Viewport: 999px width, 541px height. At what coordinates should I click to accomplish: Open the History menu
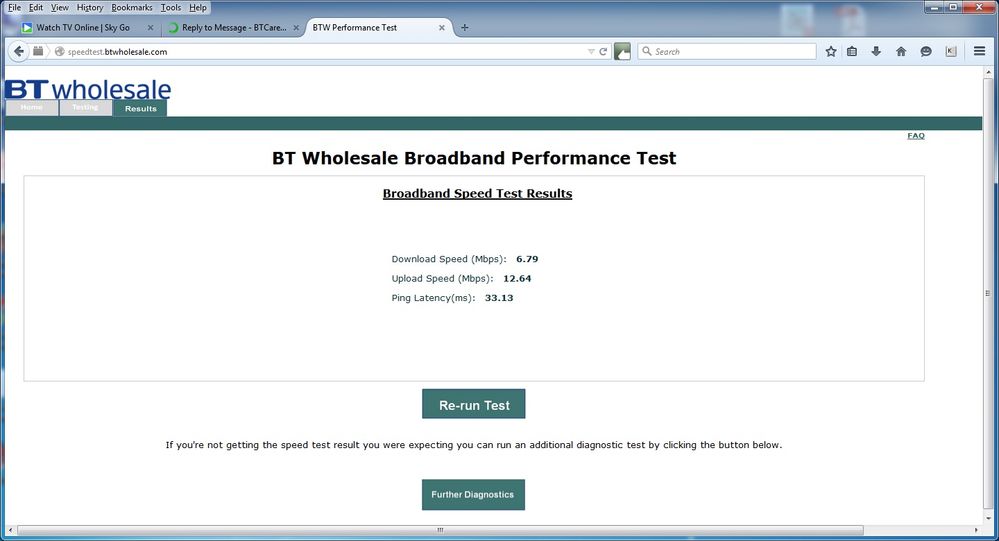tap(90, 8)
